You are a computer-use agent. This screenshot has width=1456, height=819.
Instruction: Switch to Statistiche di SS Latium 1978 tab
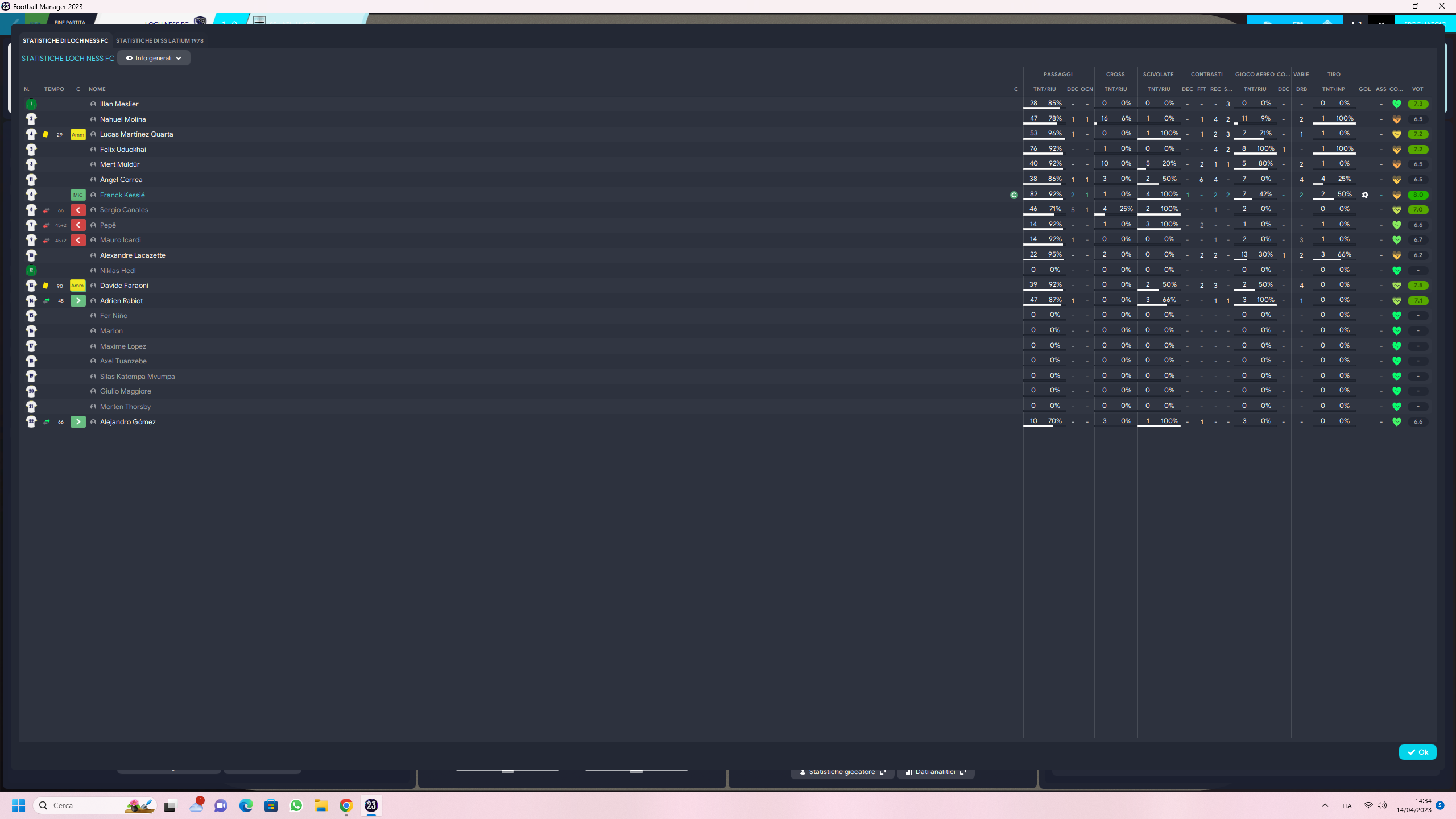pyautogui.click(x=159, y=41)
